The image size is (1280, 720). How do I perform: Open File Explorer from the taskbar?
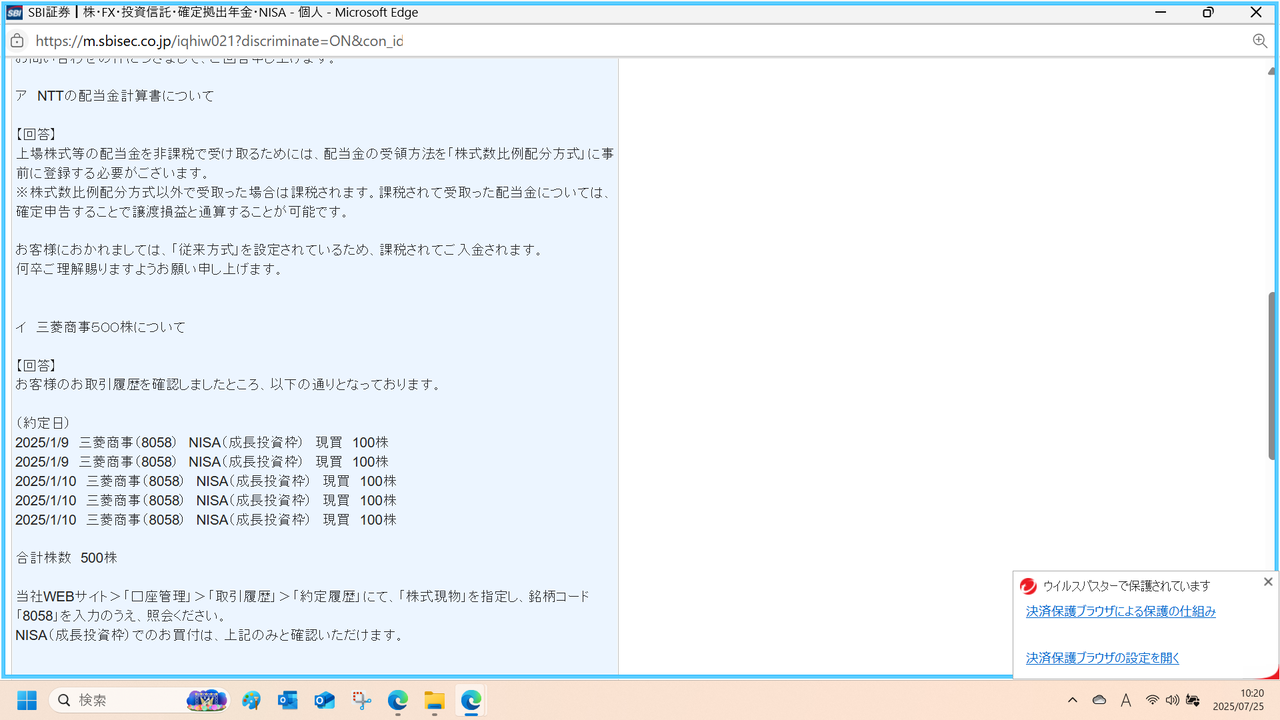(x=434, y=700)
